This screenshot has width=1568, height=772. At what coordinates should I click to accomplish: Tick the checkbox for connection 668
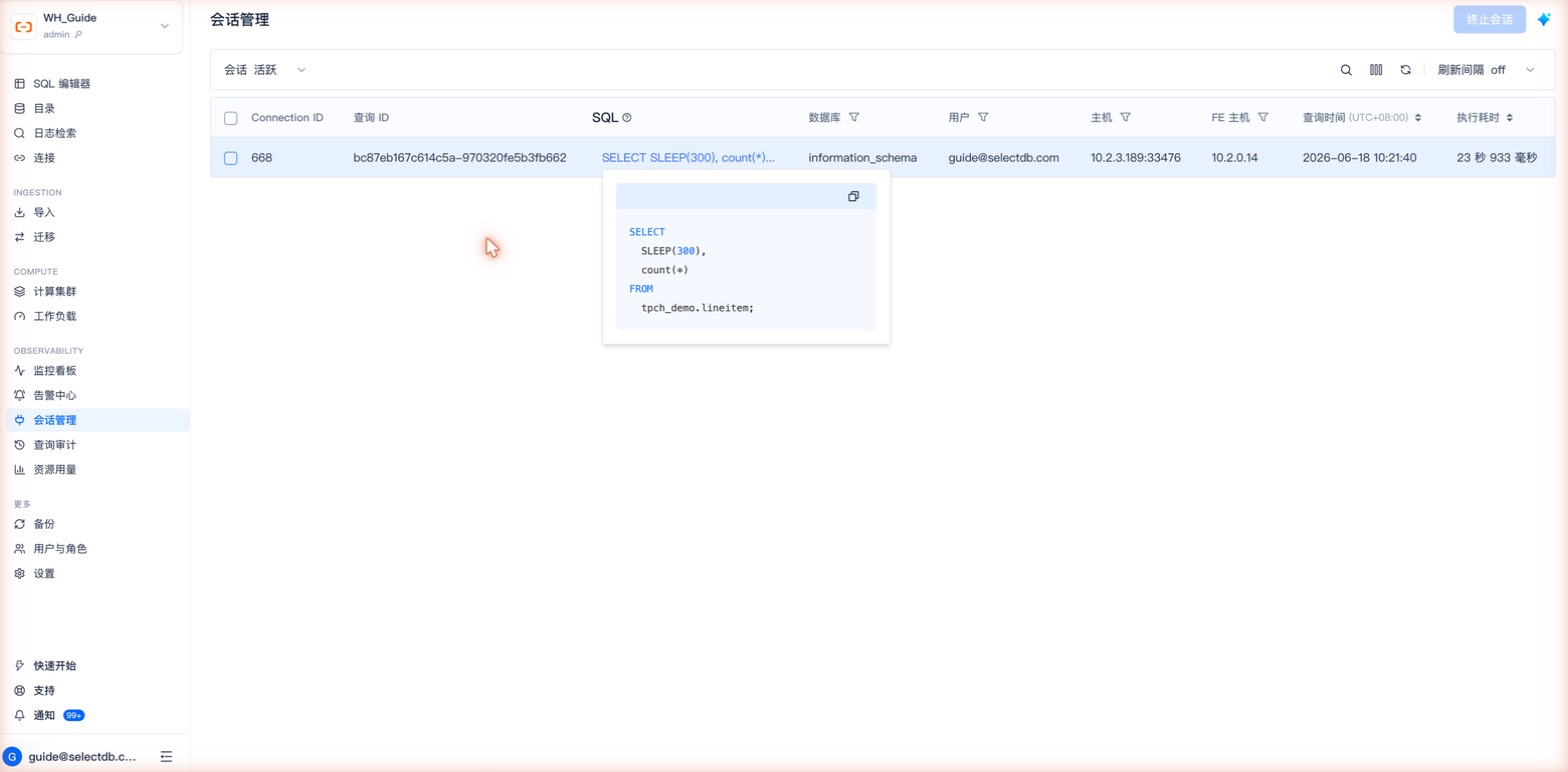click(231, 158)
